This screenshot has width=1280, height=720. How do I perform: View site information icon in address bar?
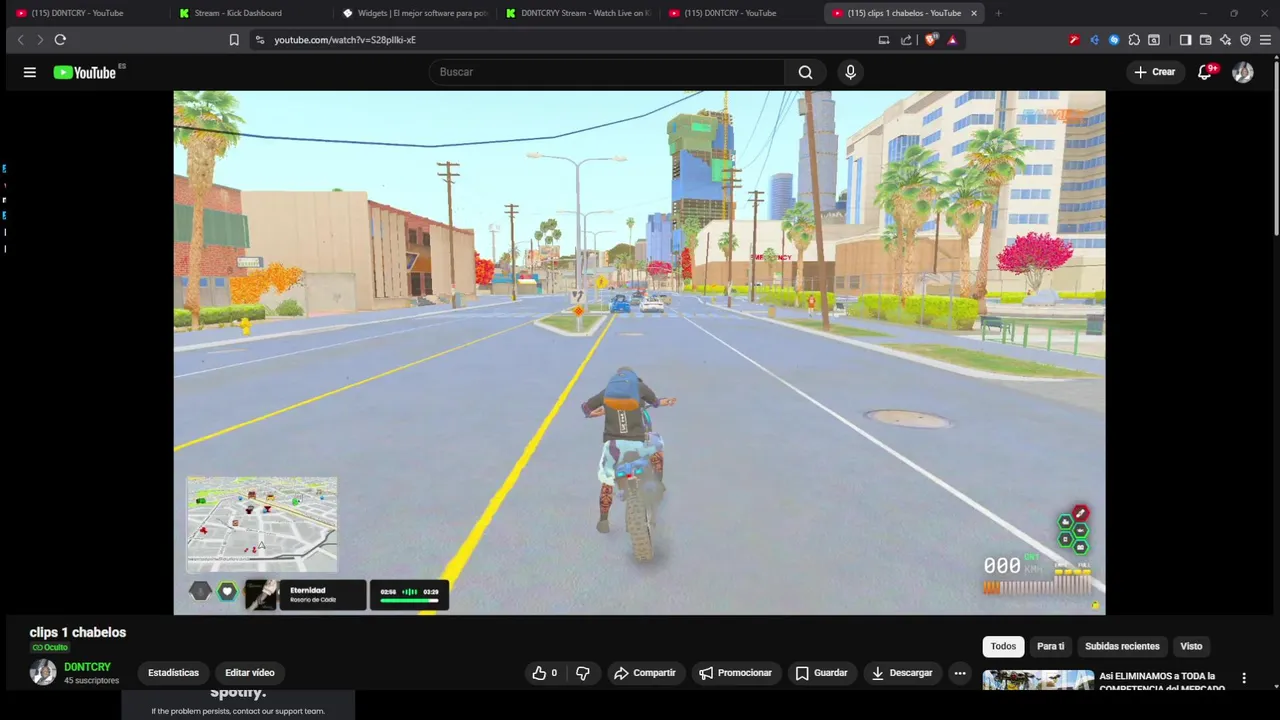(260, 40)
